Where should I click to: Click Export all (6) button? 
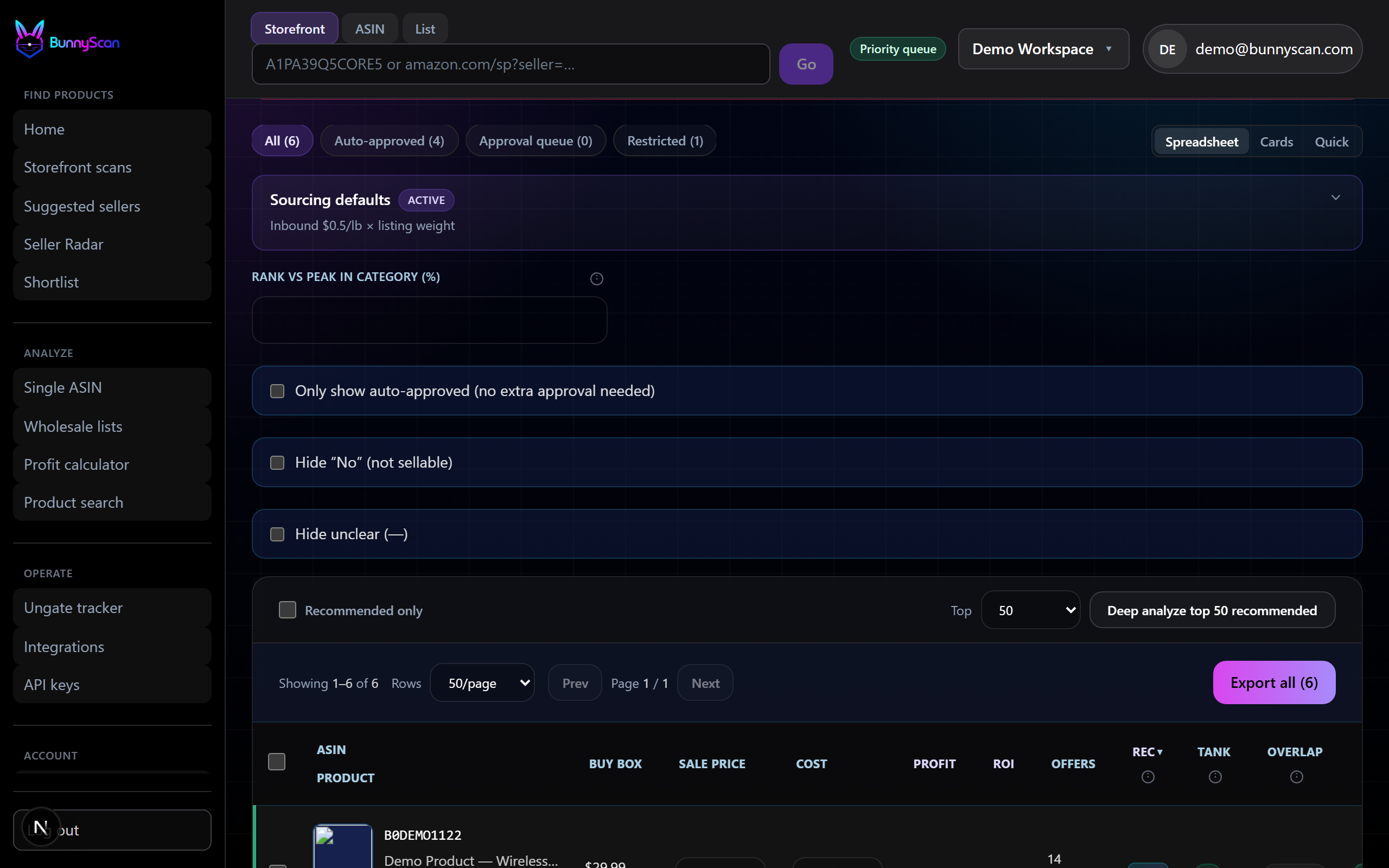pyautogui.click(x=1273, y=682)
